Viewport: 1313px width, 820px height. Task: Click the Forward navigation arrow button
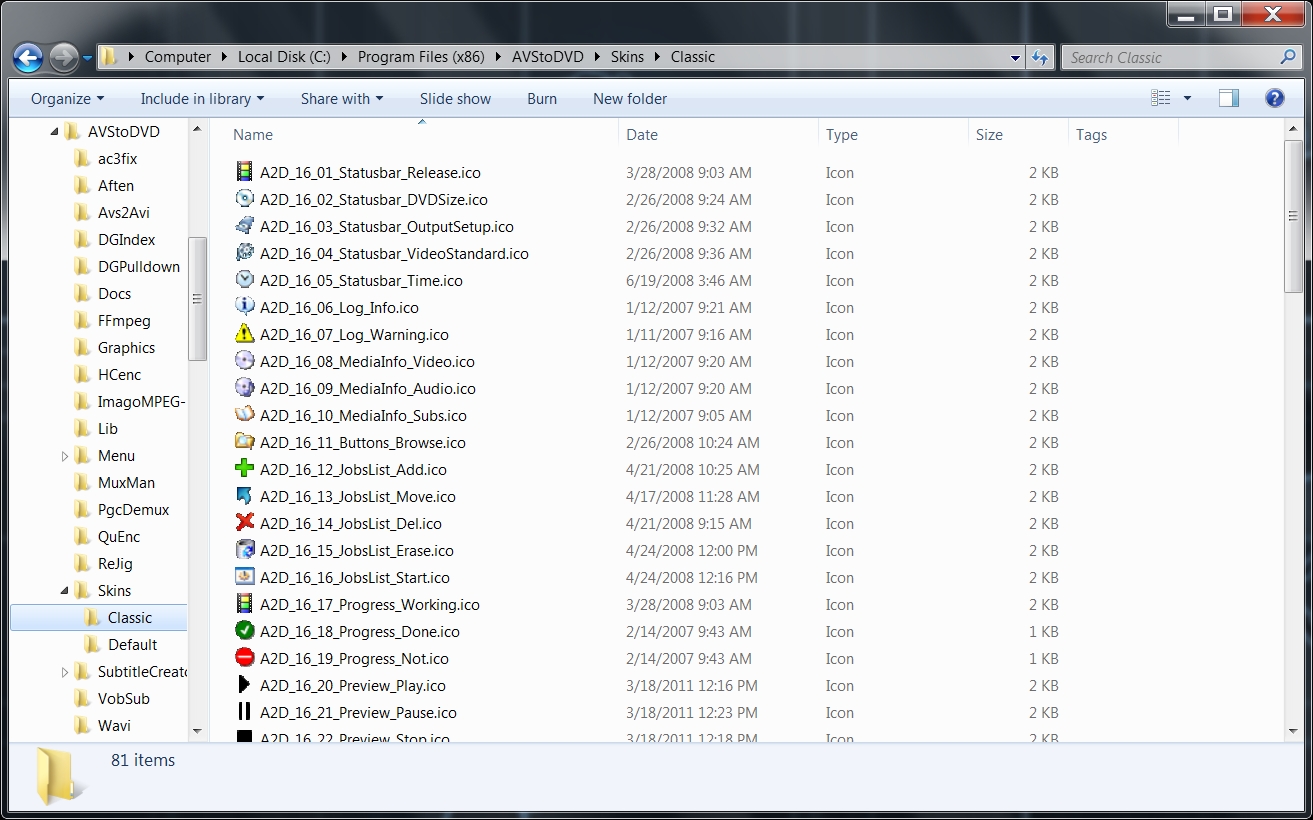[x=63, y=57]
